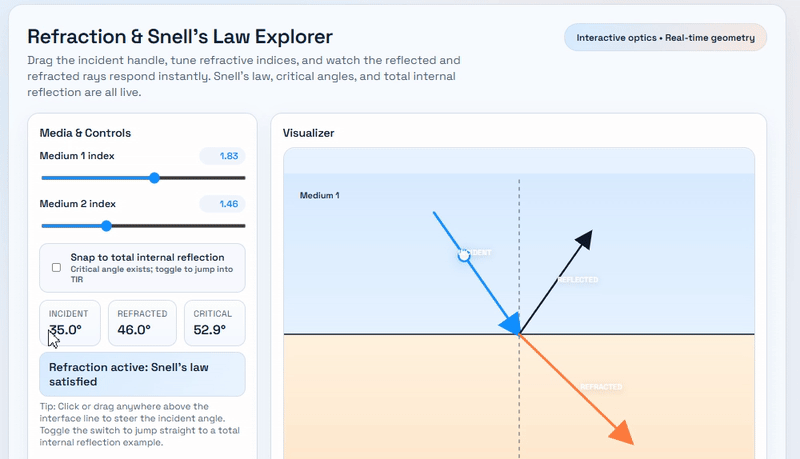
Task: Click the orange refracted ray arrowhead
Action: [621, 431]
